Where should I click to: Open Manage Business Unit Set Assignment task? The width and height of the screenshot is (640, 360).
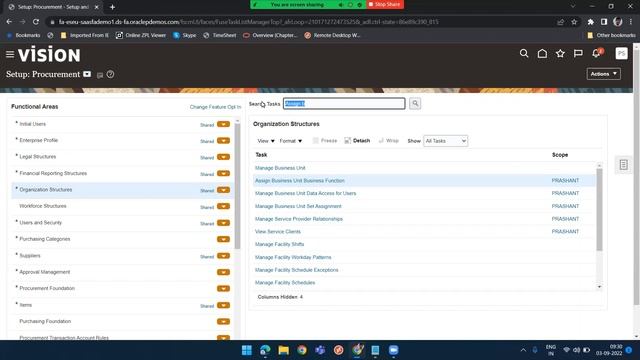tap(298, 206)
